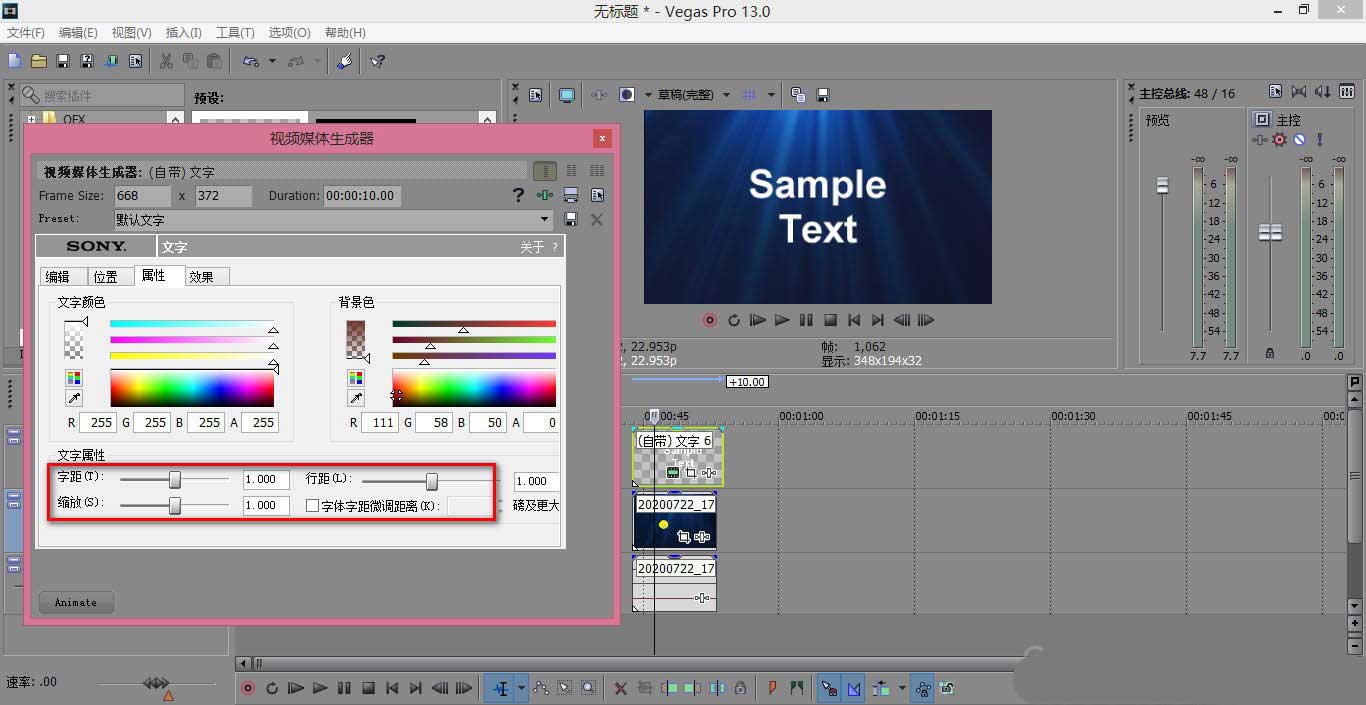Click the external monitor icon above preview
Screen dimensions: 1366x705
click(567, 95)
